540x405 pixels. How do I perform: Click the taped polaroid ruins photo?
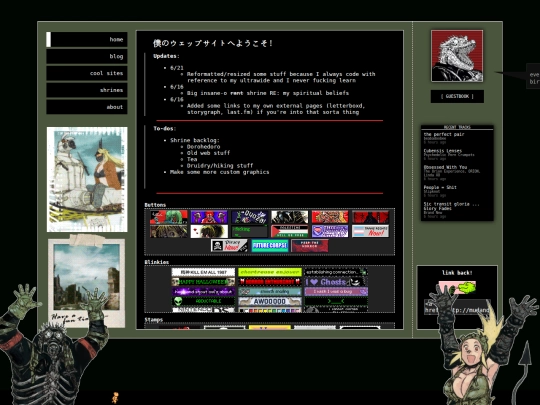(87, 281)
